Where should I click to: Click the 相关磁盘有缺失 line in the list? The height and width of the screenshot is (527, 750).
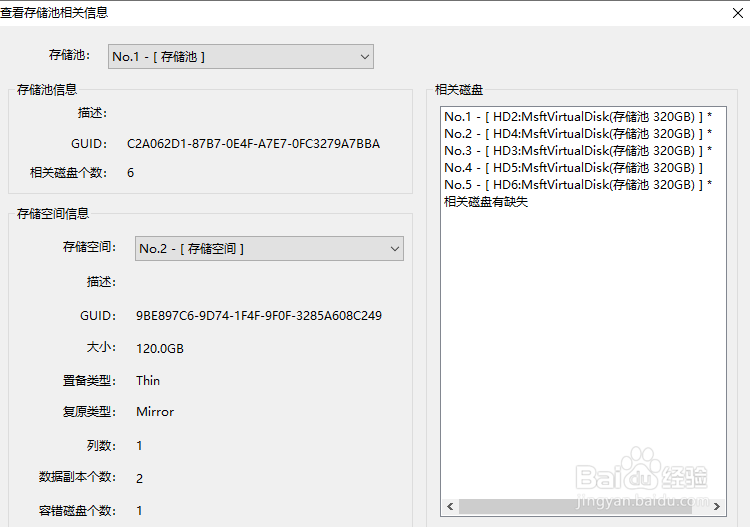486,202
